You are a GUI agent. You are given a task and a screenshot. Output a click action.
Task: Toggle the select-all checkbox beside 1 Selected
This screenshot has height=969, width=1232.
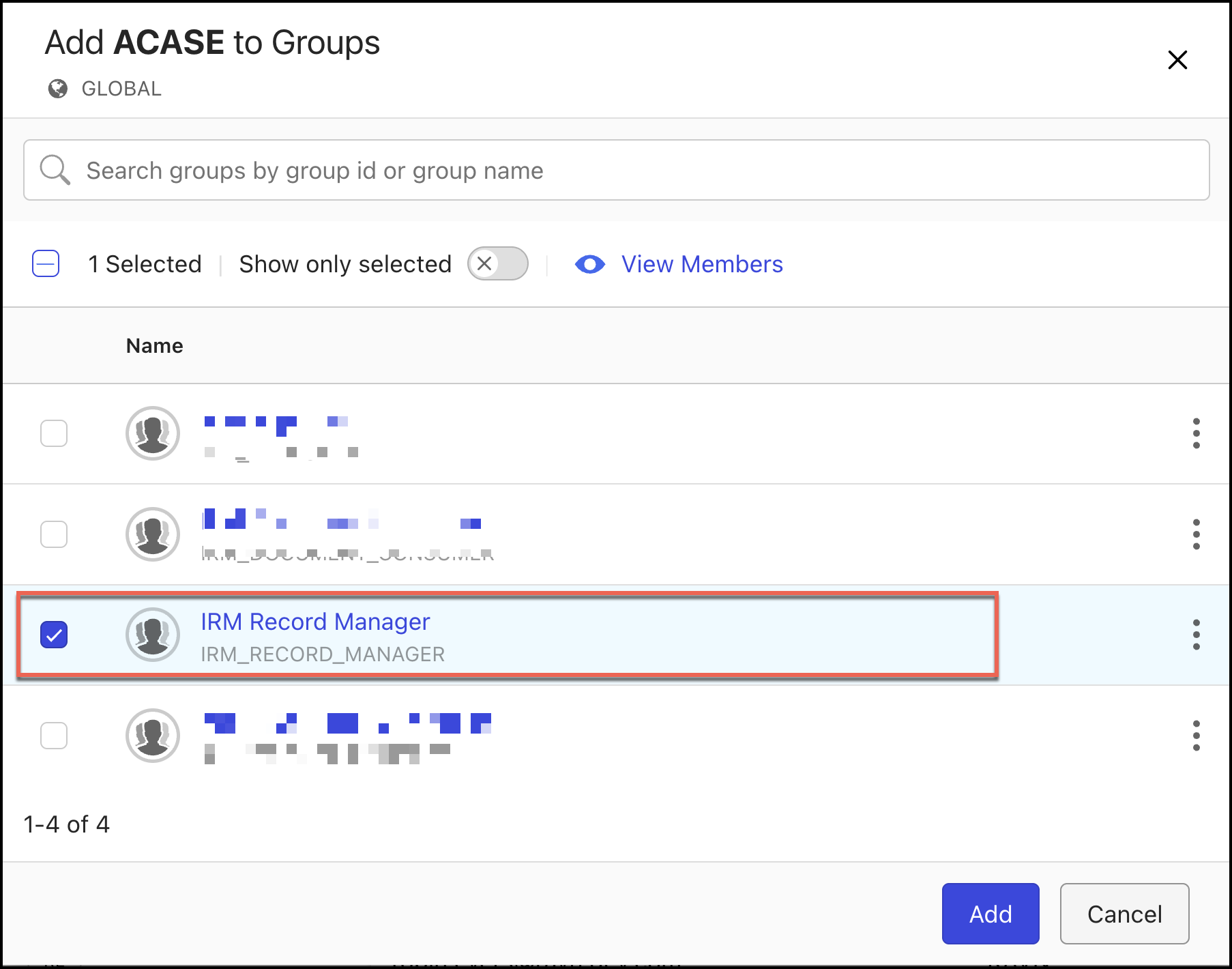(x=46, y=264)
